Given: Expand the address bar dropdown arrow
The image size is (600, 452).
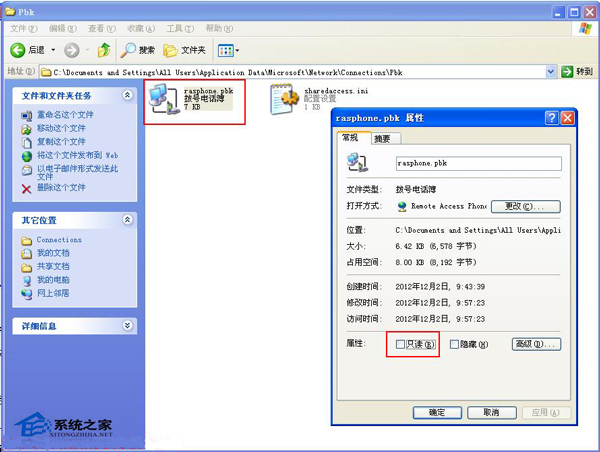Looking at the screenshot, I should pyautogui.click(x=550, y=72).
